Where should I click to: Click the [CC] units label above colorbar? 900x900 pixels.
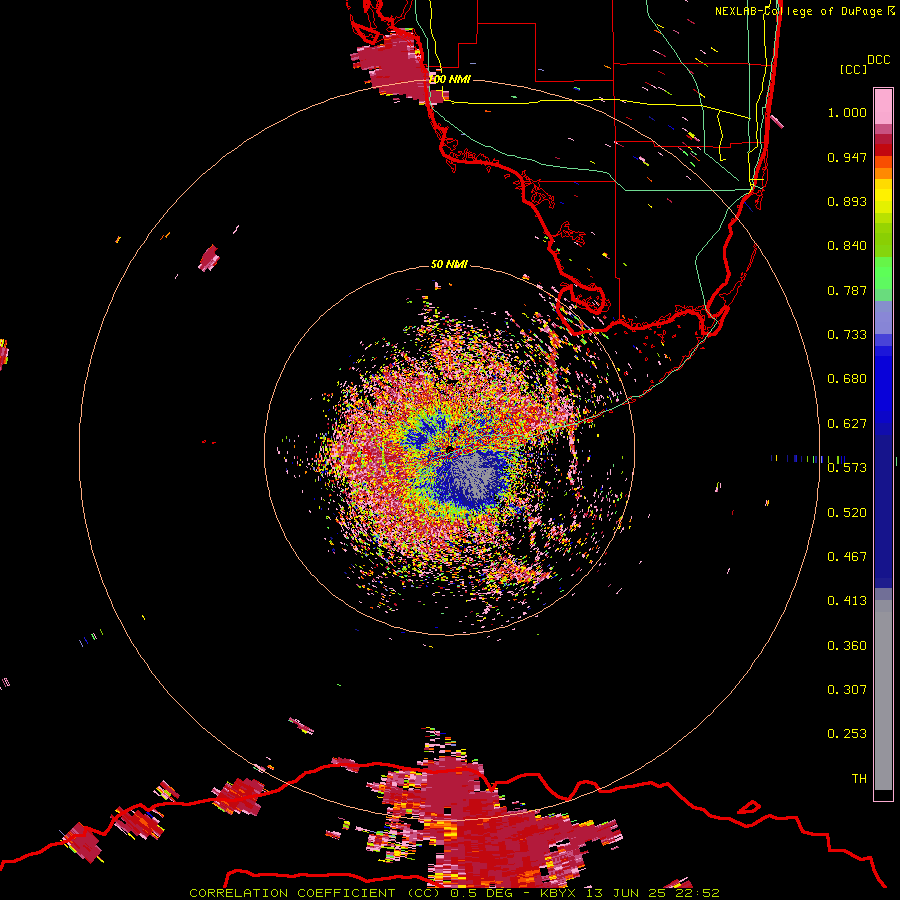click(853, 69)
